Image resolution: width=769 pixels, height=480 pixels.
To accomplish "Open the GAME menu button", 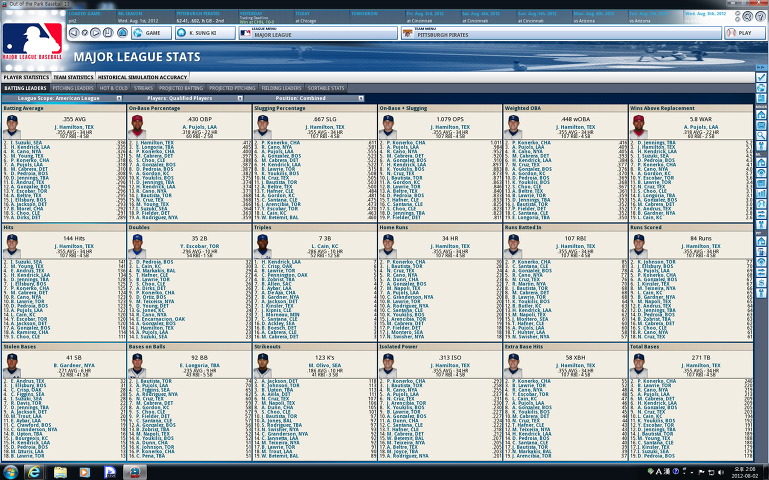I will (x=152, y=33).
